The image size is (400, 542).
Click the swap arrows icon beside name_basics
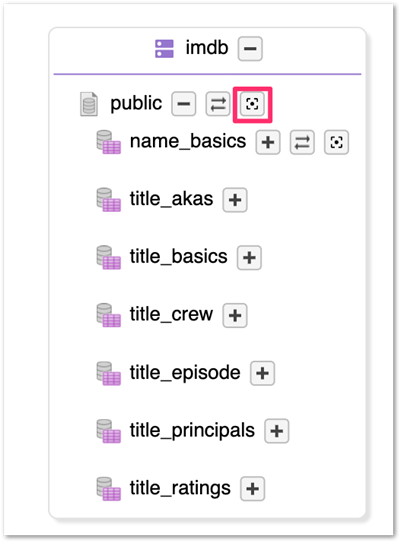tap(302, 142)
